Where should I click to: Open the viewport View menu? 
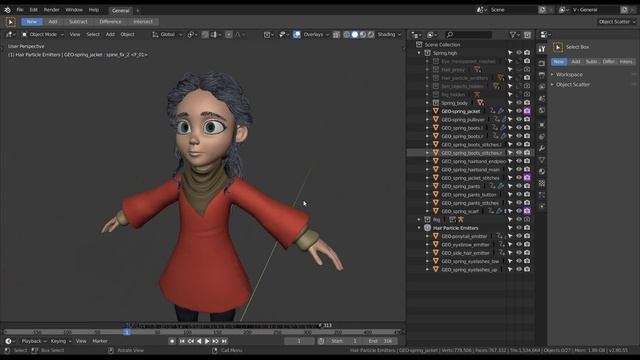[75, 35]
